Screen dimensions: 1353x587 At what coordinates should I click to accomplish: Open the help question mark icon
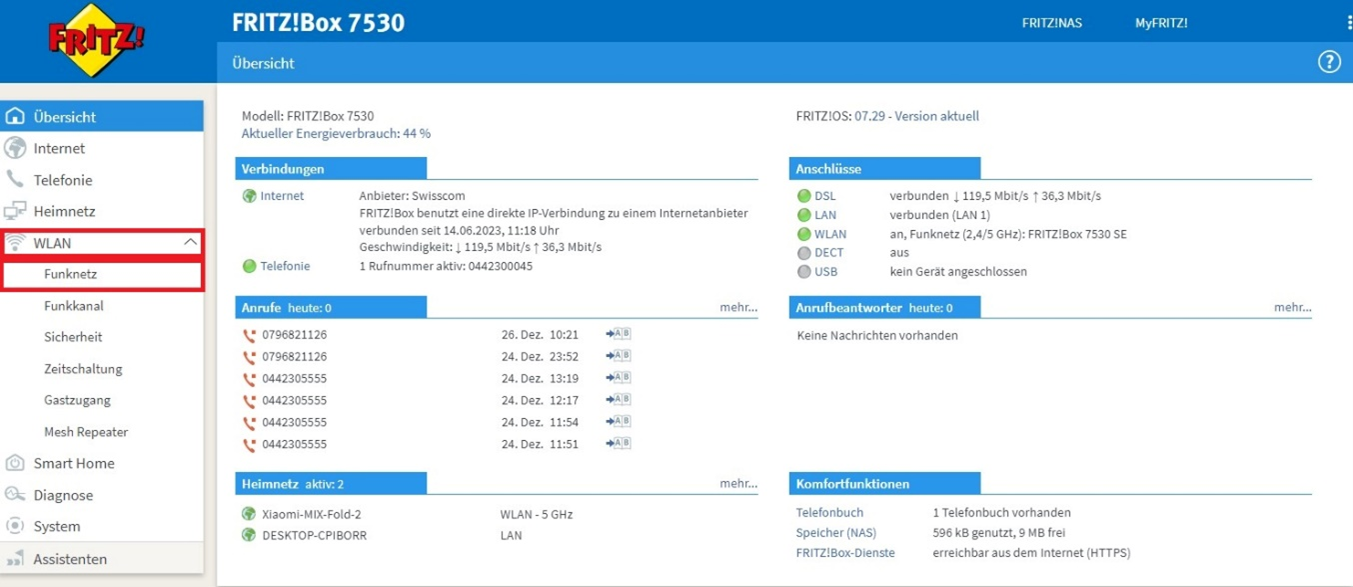pos(1328,62)
